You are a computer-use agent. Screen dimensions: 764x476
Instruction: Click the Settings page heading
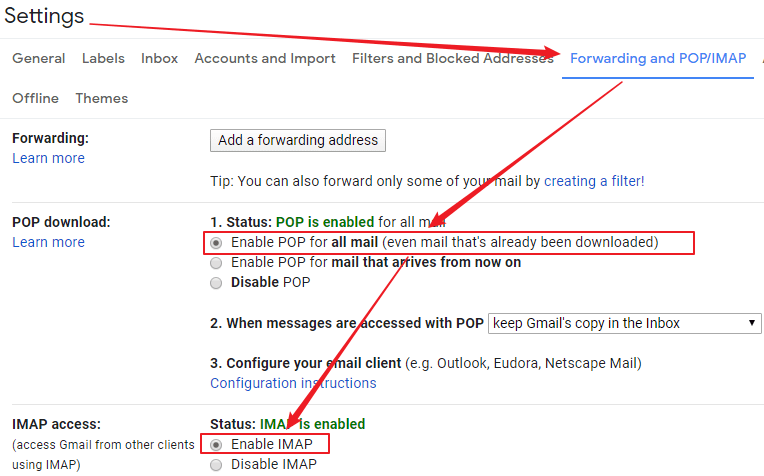(x=44, y=17)
